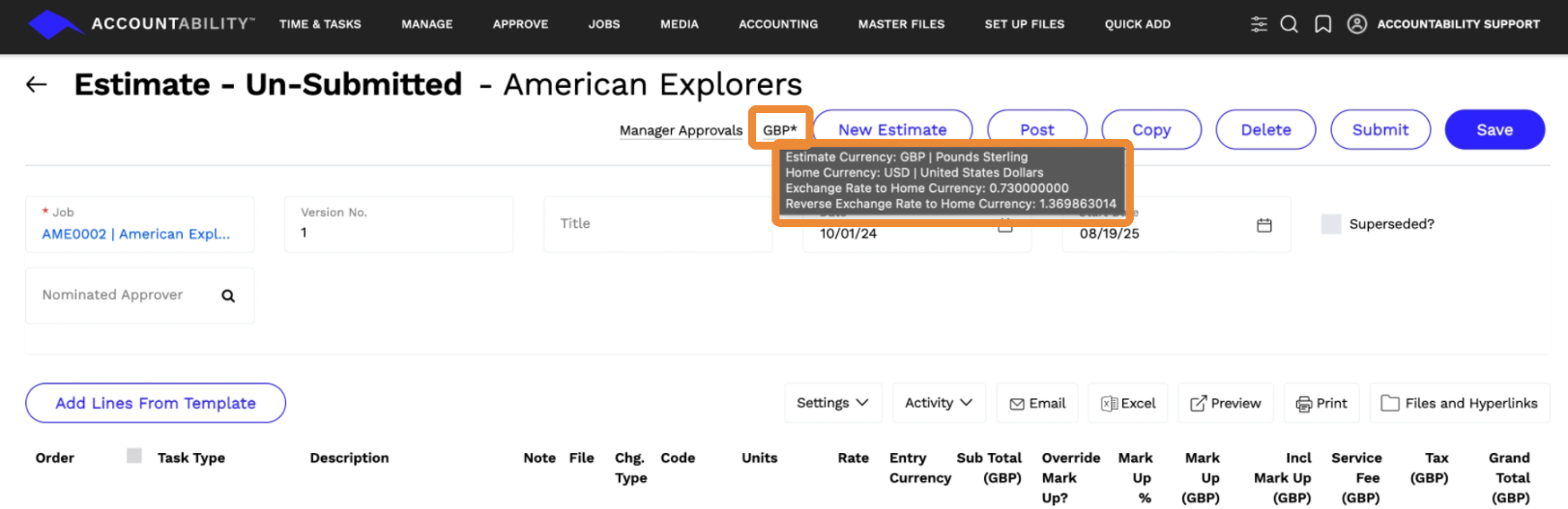Check the select-all box in table header
Image resolution: width=1568 pixels, height=509 pixels.
tap(134, 456)
